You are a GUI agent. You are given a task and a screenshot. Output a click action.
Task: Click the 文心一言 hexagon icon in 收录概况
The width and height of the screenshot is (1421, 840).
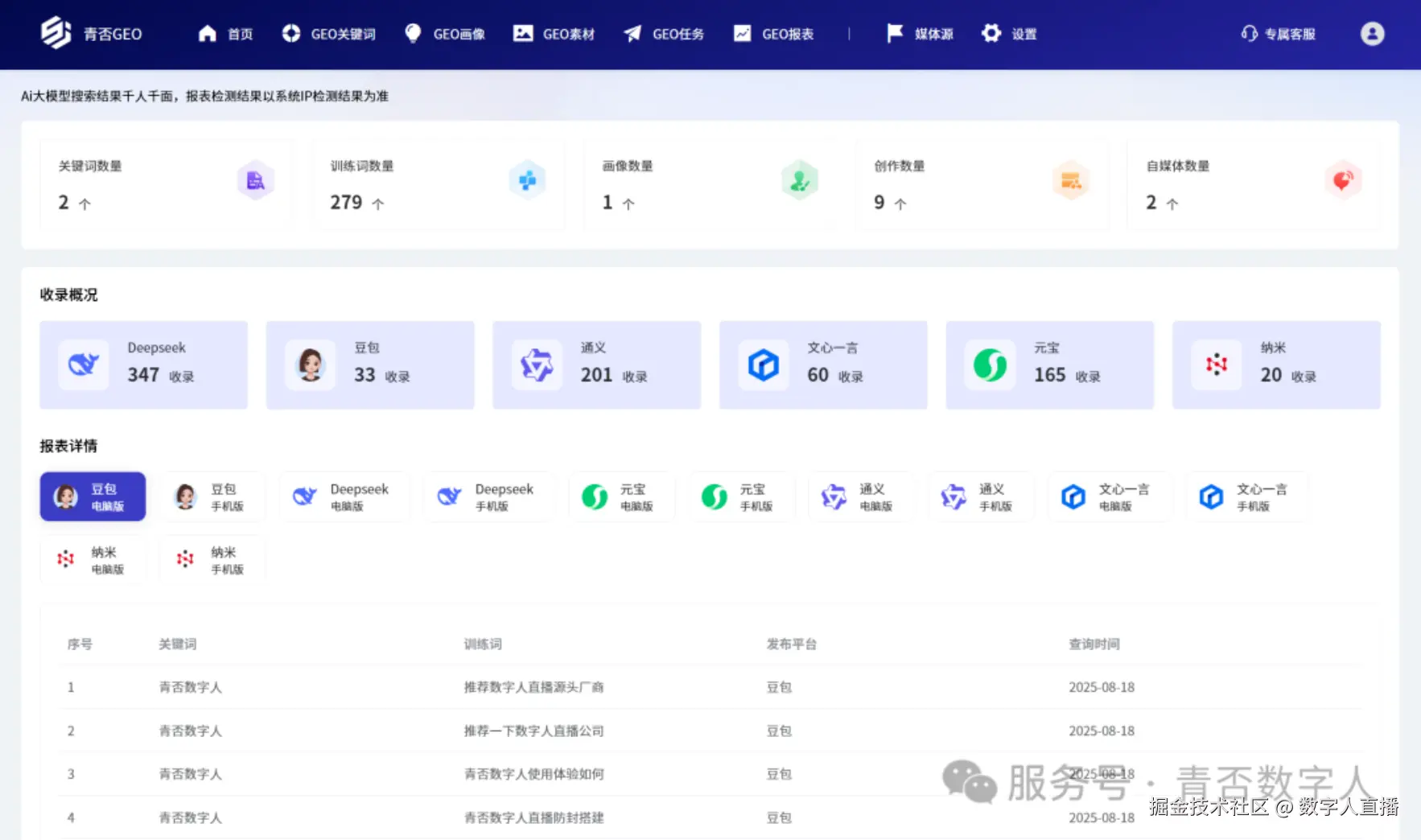pos(764,364)
